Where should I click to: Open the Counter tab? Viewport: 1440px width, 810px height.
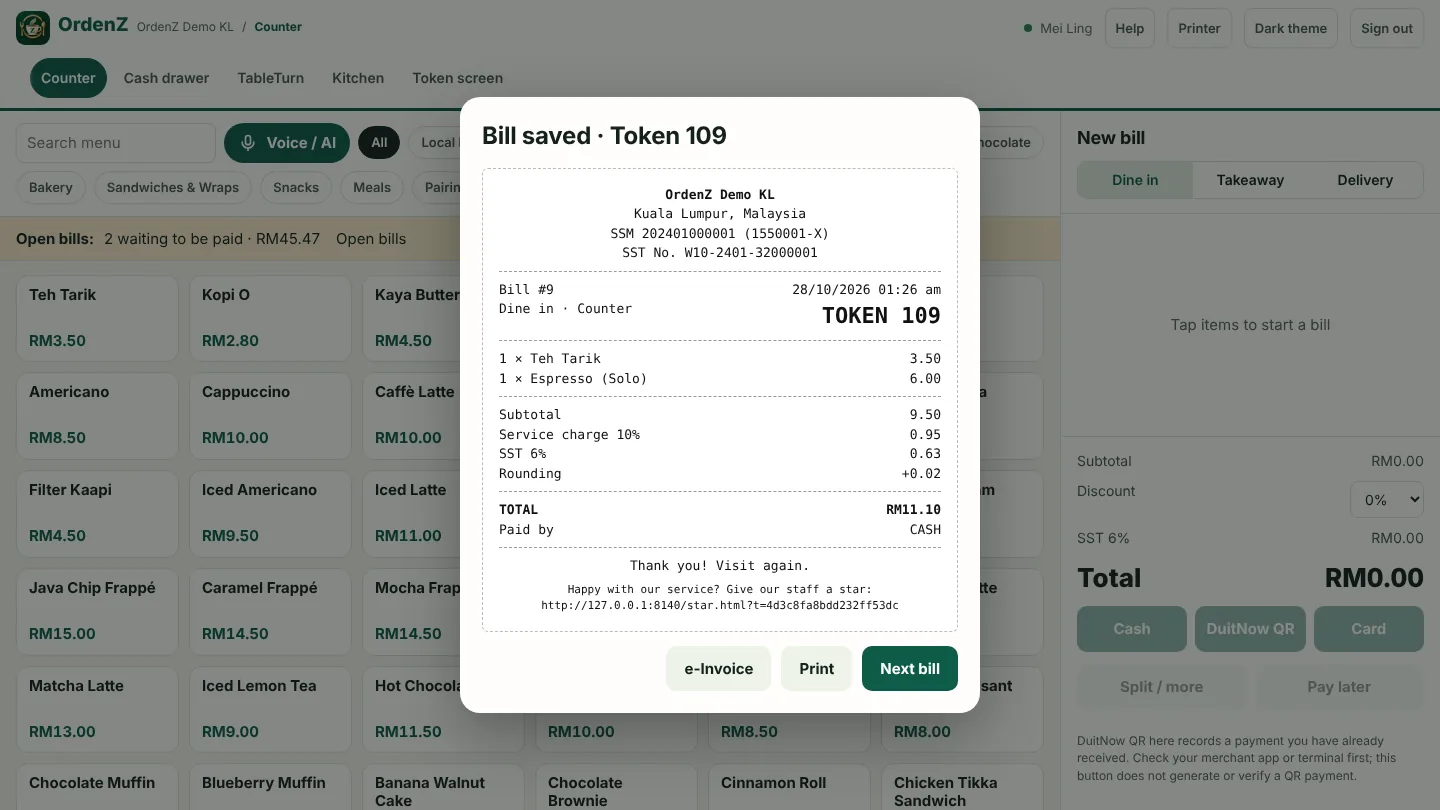tap(68, 78)
